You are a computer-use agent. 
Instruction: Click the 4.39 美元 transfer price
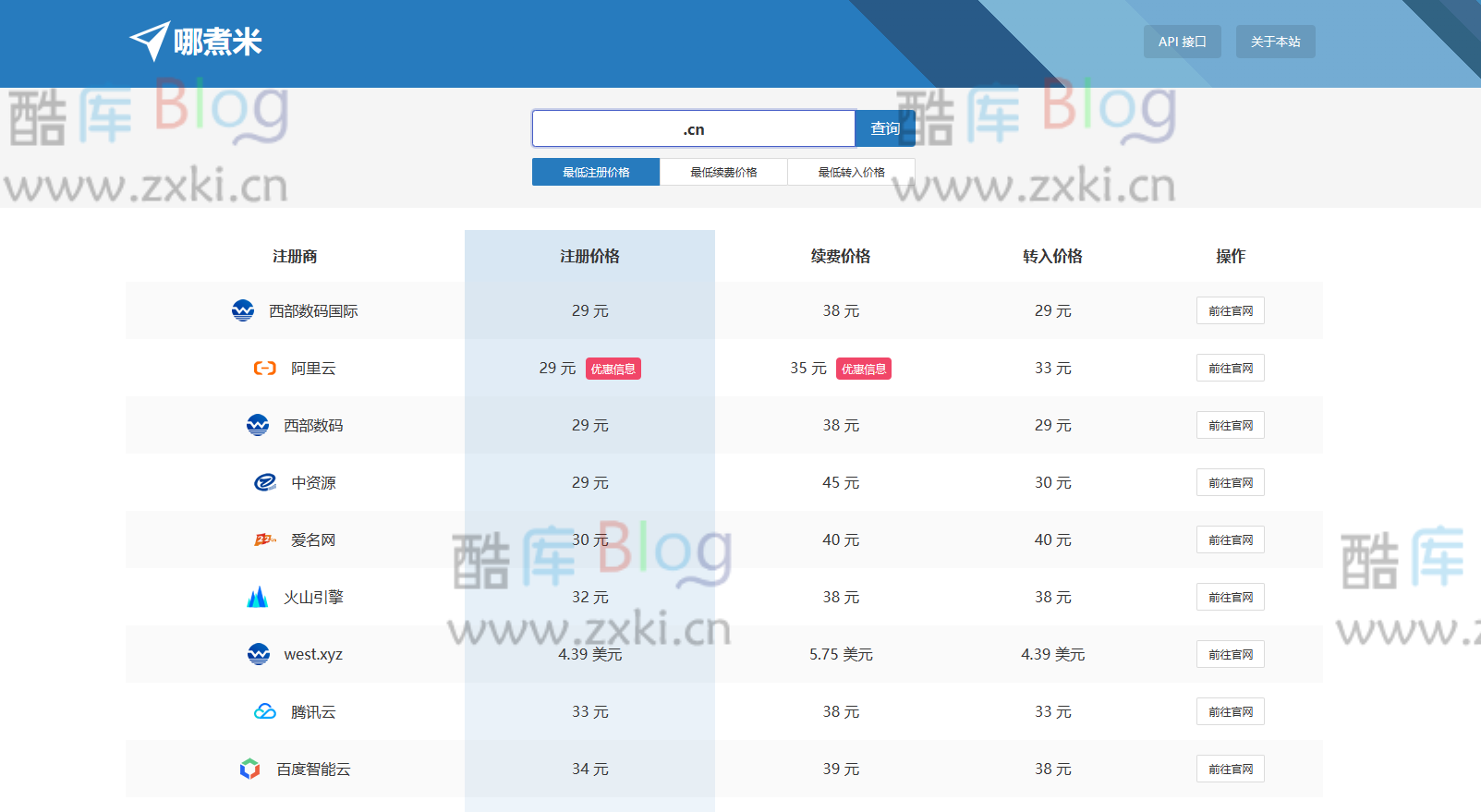(x=1052, y=654)
